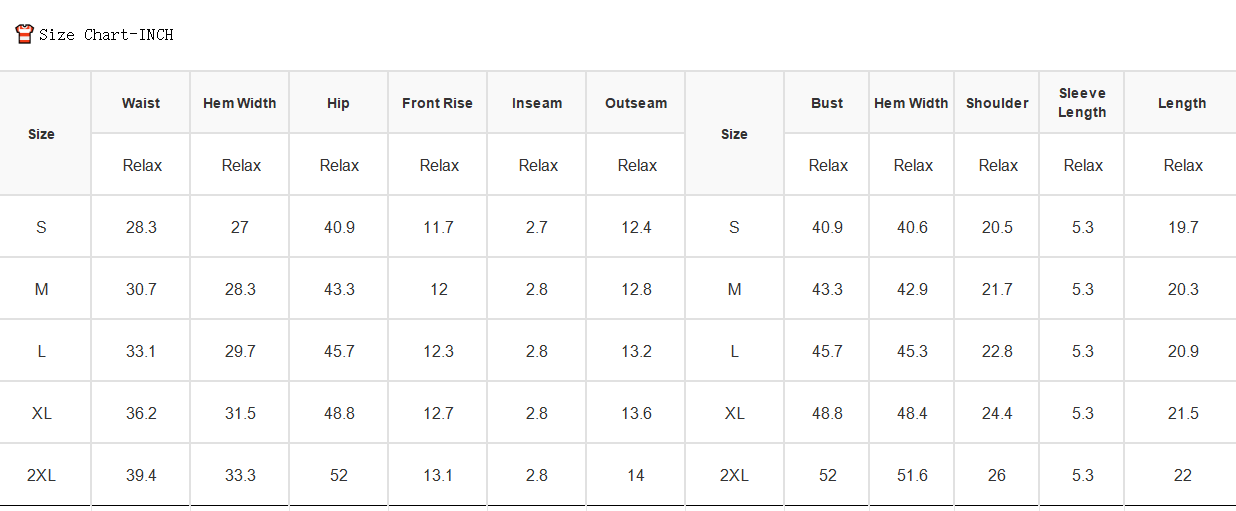Click the 2XL row label in left table

[x=41, y=475]
